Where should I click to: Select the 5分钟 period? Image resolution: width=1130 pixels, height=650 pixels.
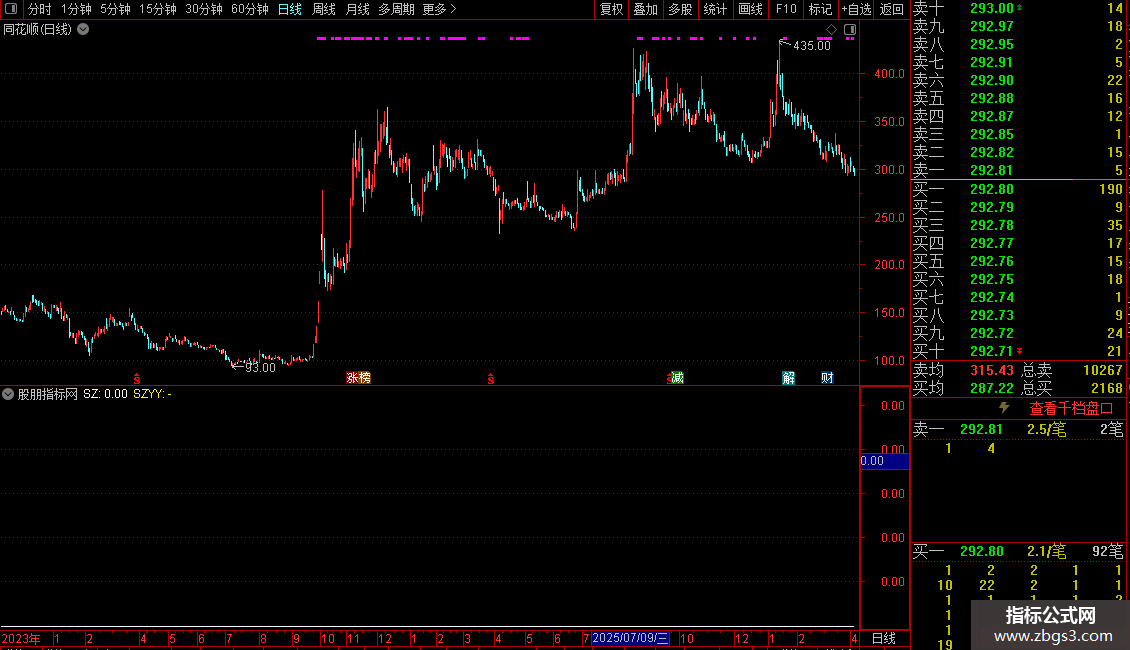pyautogui.click(x=115, y=9)
